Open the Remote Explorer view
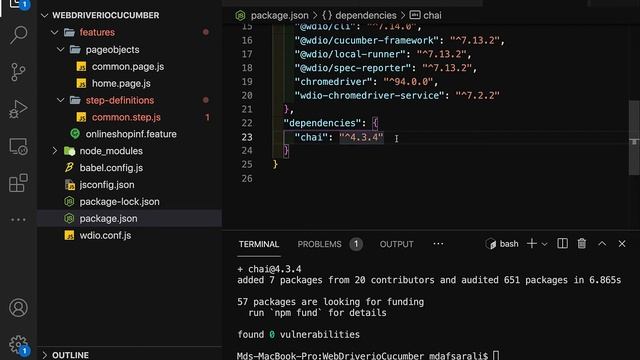 pos(18,146)
